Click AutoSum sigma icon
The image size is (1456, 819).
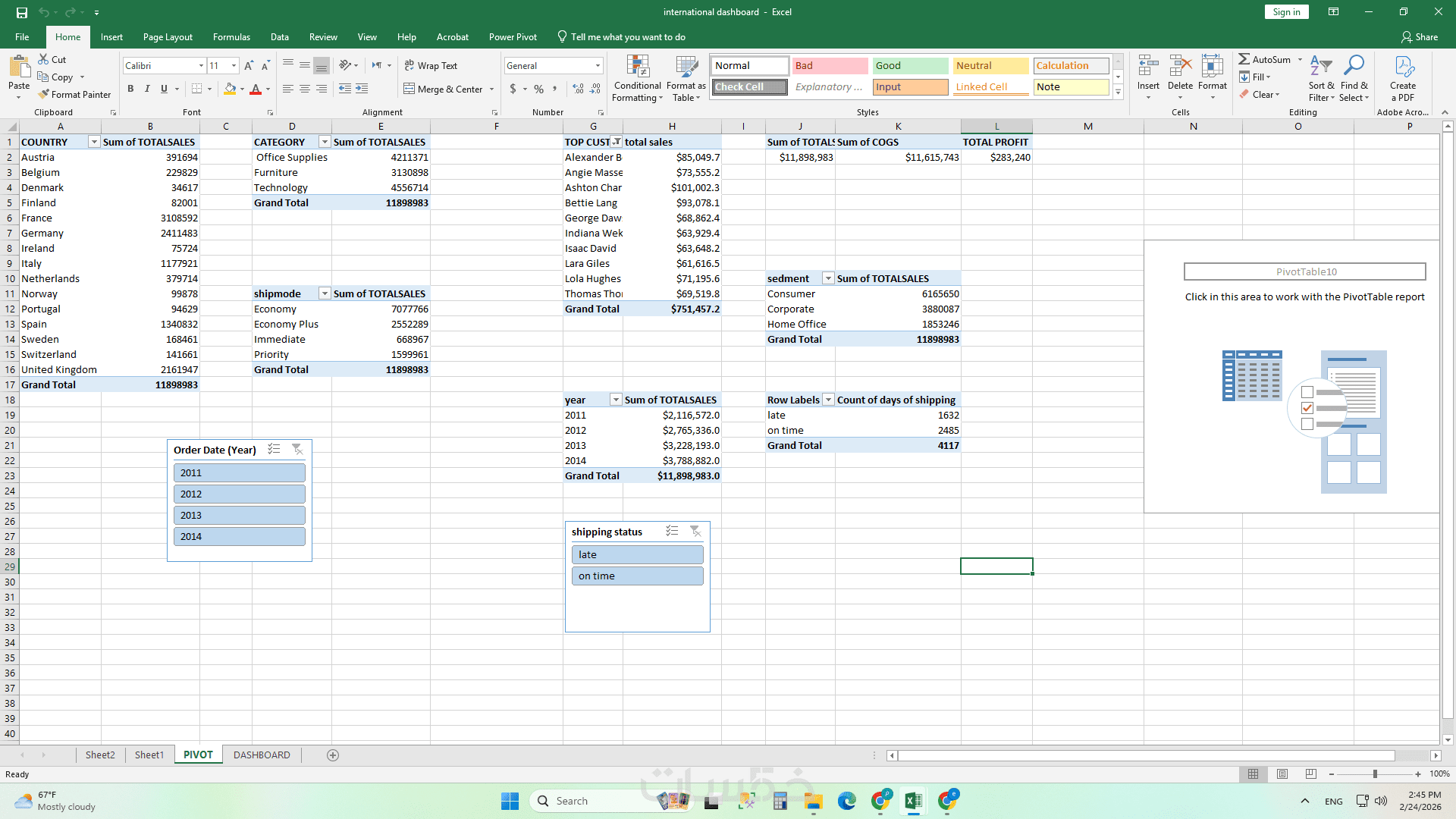1244,59
